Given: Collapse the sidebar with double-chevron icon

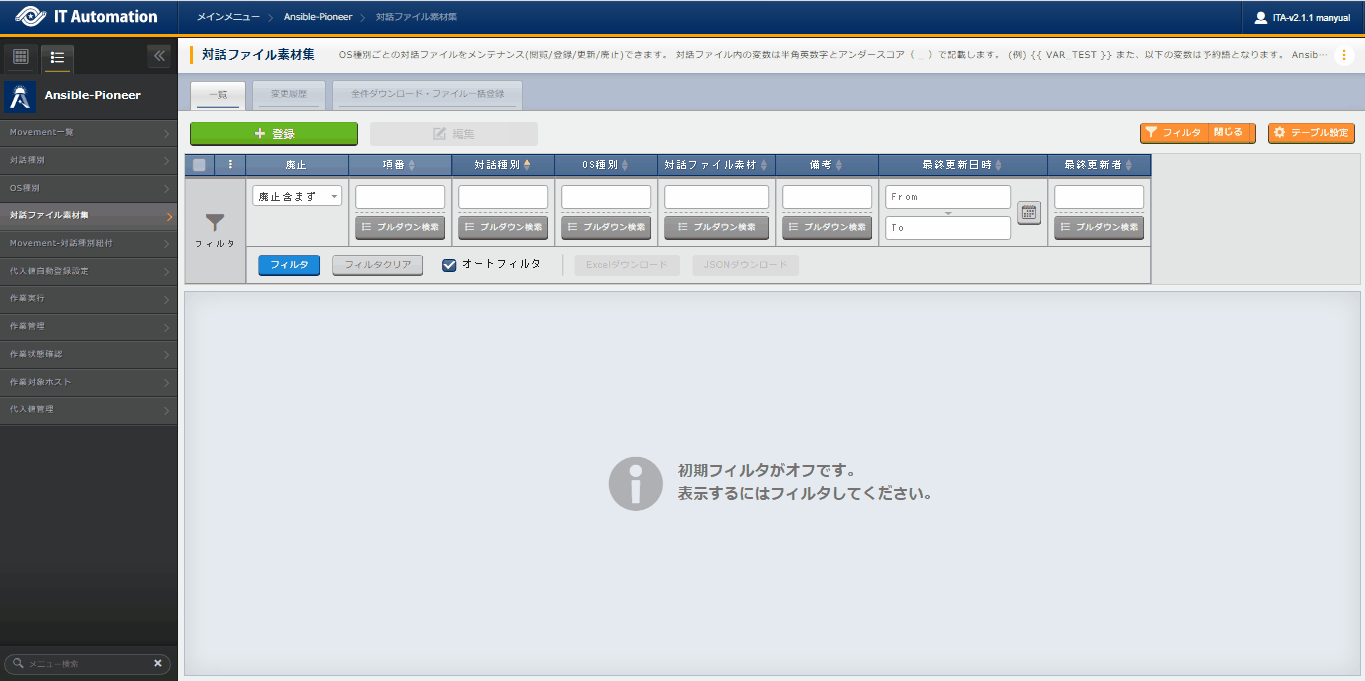Looking at the screenshot, I should coord(160,56).
